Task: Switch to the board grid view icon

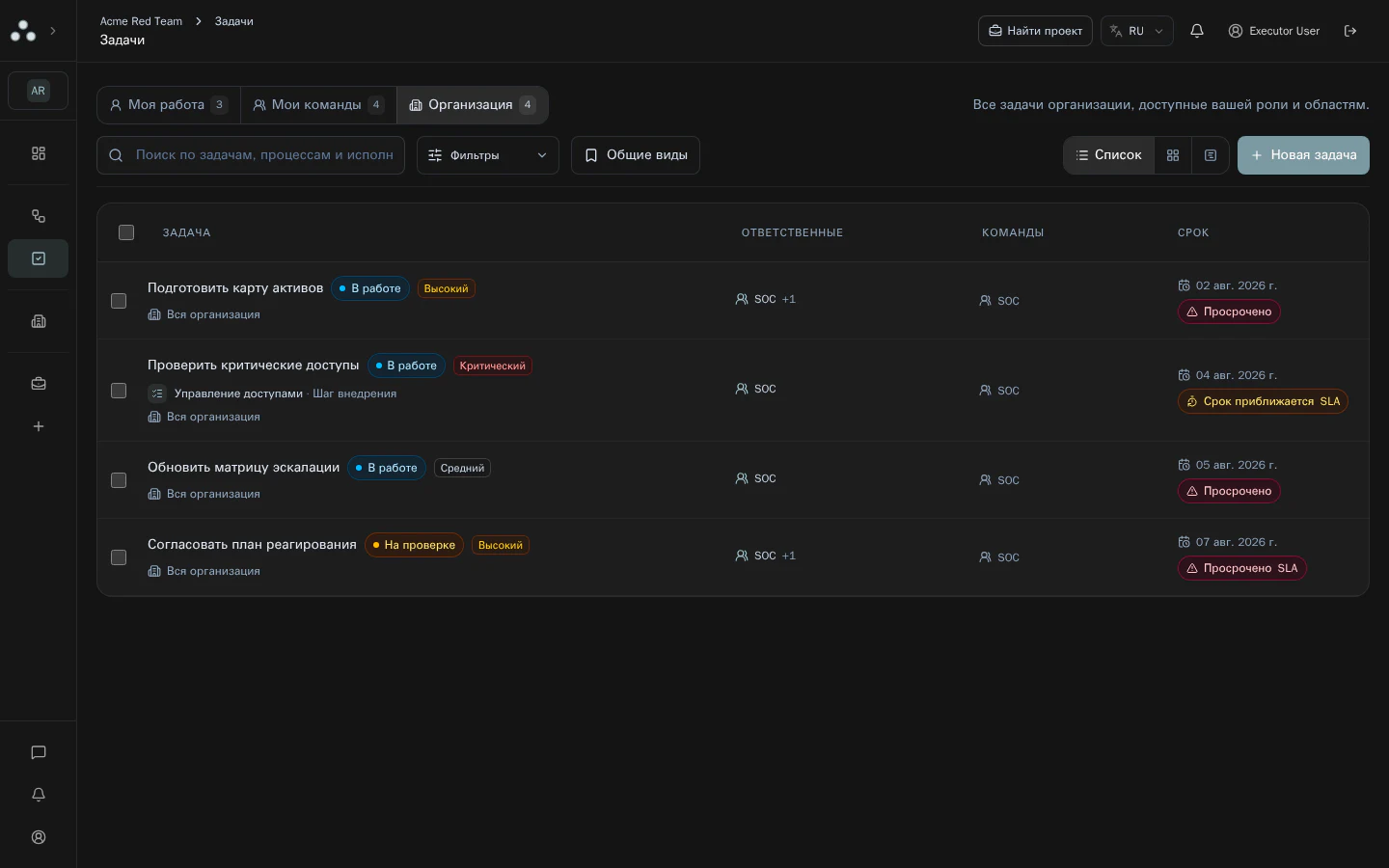Action: coord(1173,155)
